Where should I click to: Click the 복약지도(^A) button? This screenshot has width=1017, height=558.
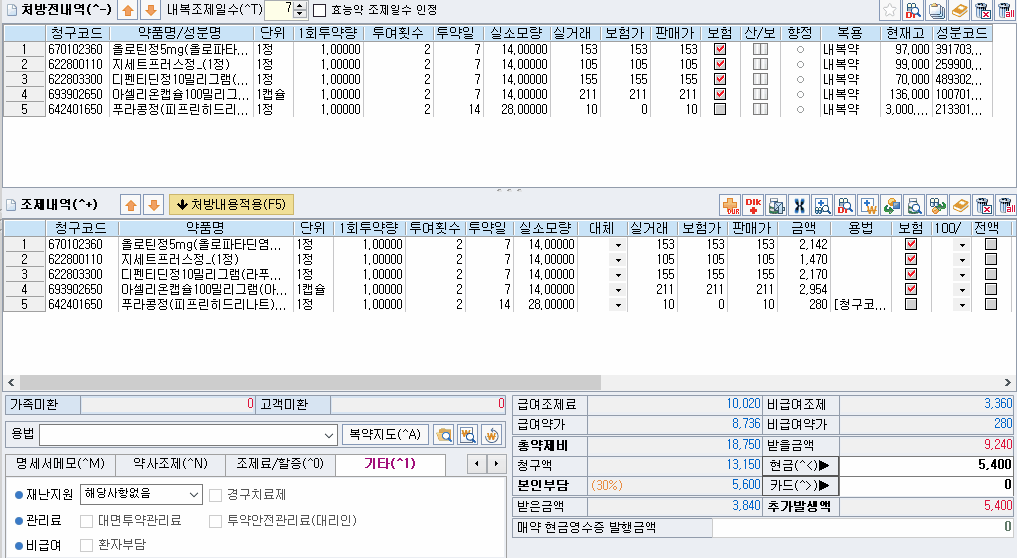pos(385,435)
